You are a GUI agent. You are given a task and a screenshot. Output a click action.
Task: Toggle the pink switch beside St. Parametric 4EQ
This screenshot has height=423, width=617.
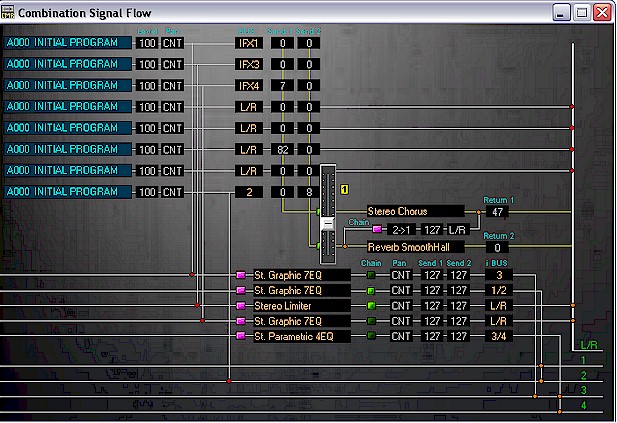(240, 337)
